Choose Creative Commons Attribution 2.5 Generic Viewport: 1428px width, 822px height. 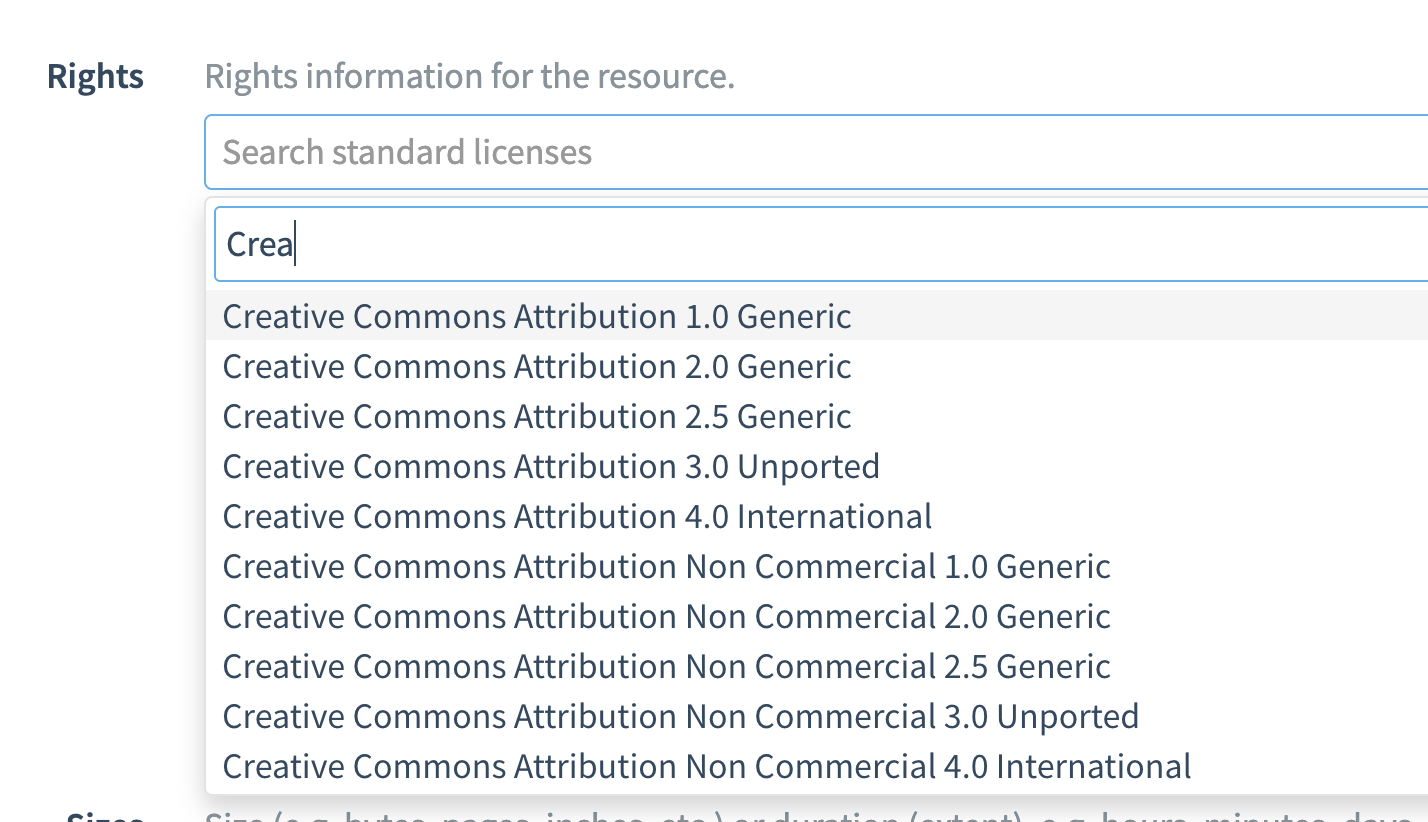[x=536, y=415]
